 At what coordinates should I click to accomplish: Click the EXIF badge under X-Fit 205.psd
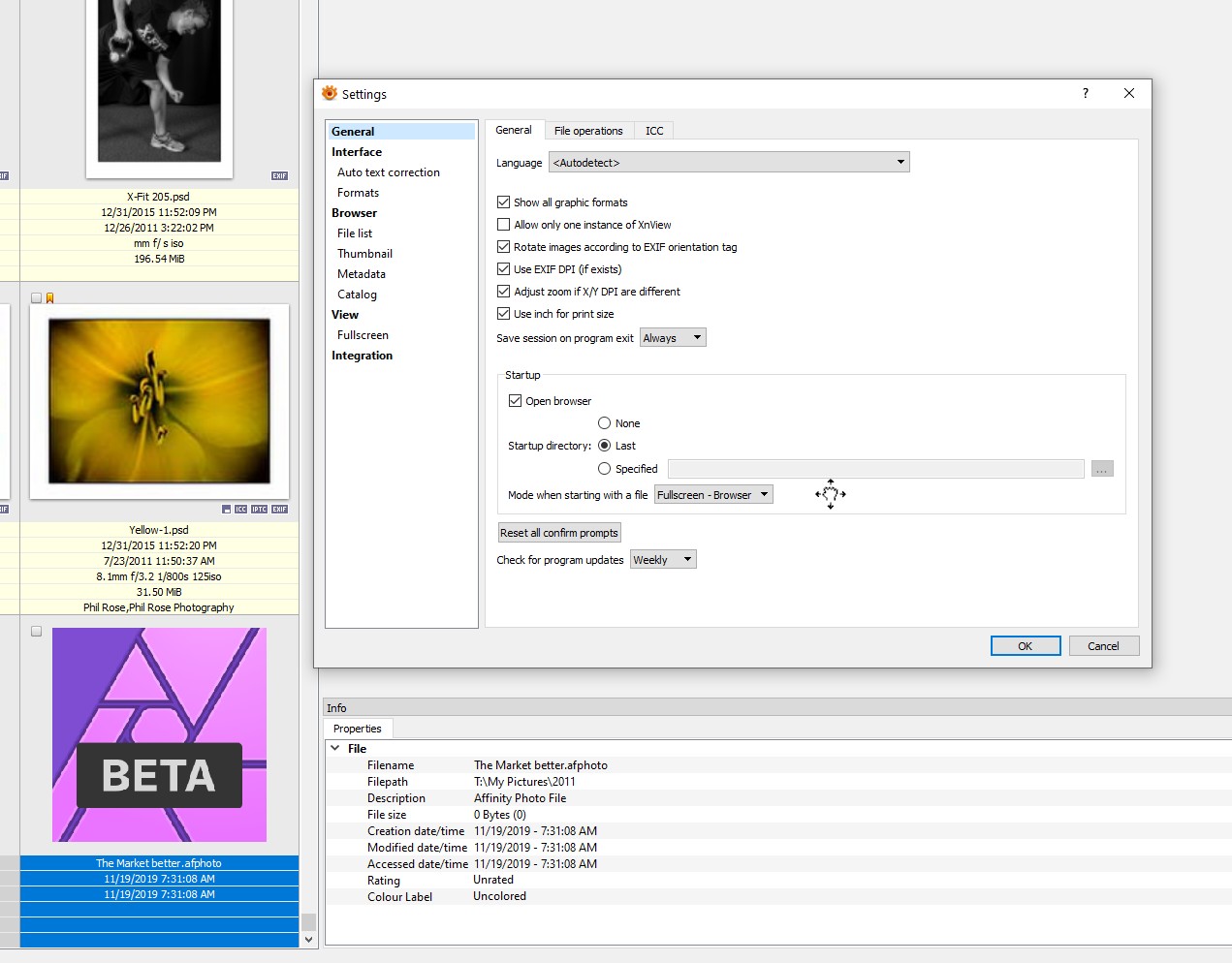279,175
